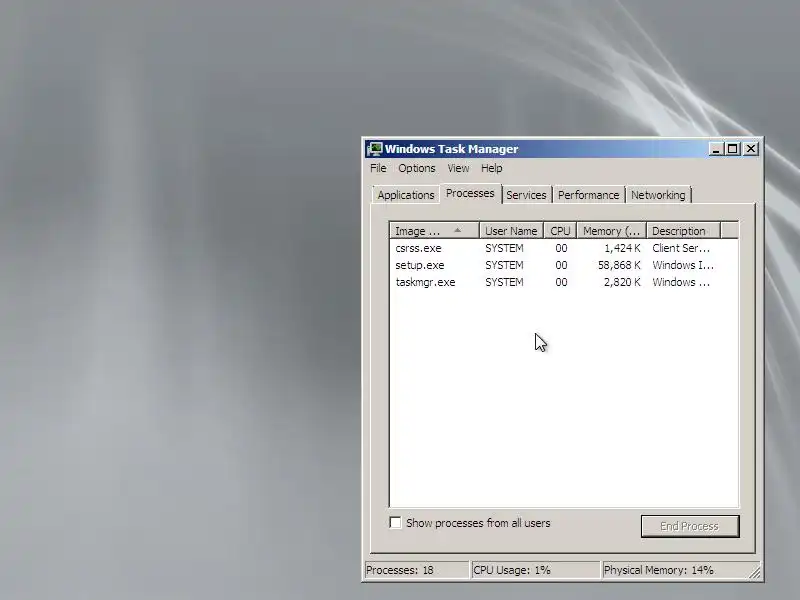
Task: Click the End Process button
Action: point(690,526)
